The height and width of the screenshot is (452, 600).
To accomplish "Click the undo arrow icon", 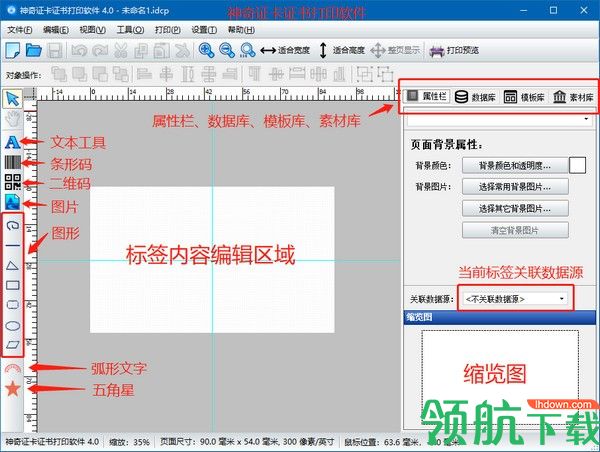I will (x=79, y=51).
